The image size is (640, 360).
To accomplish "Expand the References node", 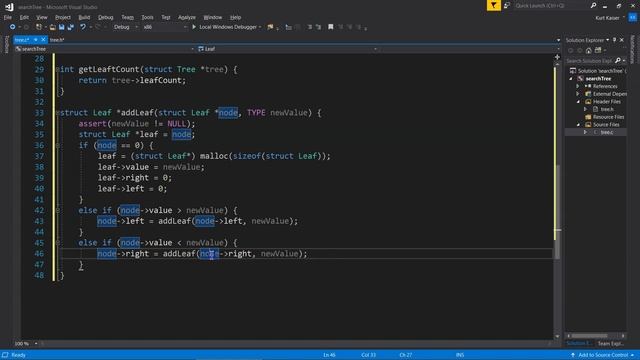I will click(x=578, y=86).
